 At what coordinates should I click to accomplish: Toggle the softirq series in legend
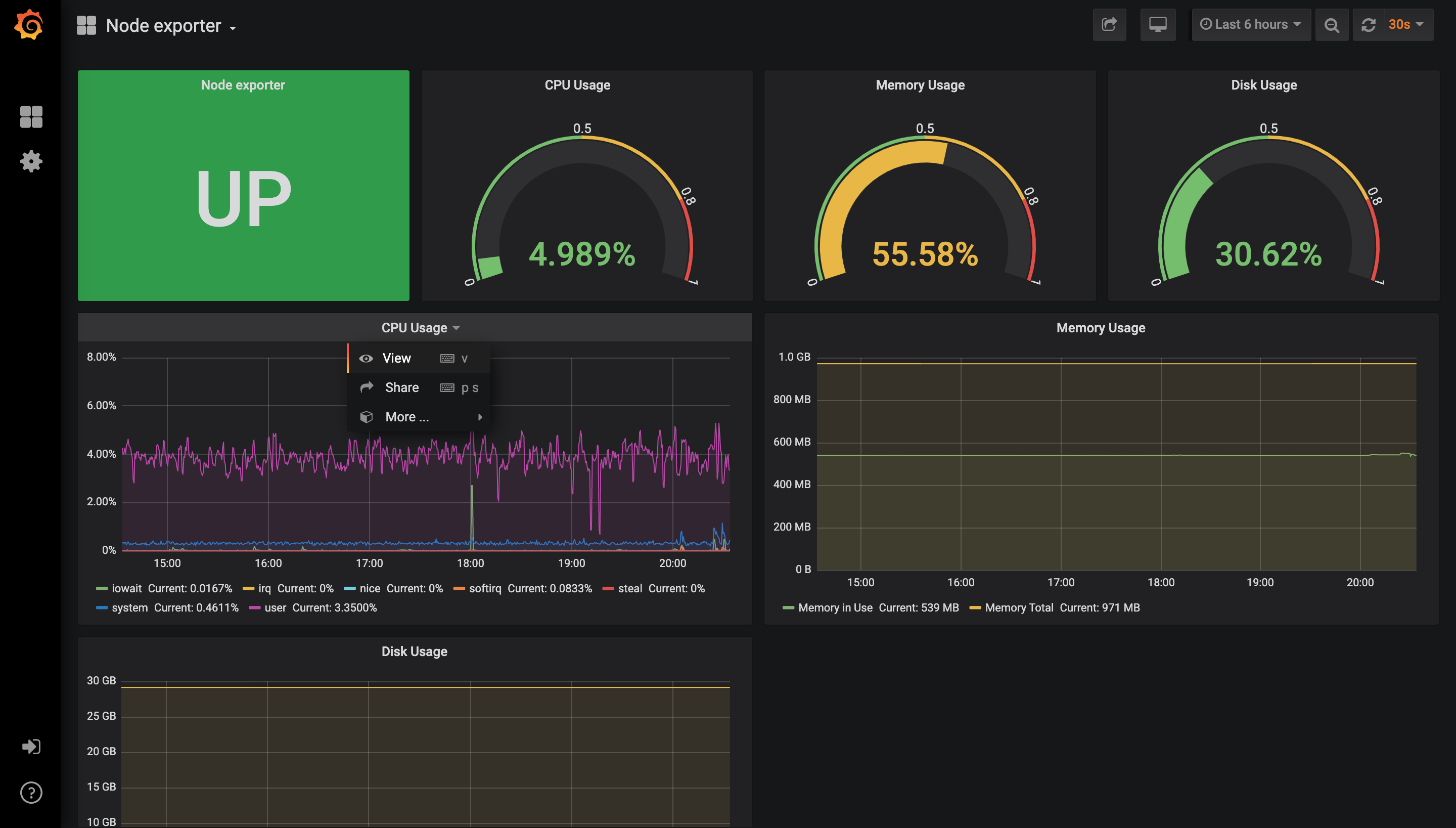(485, 588)
